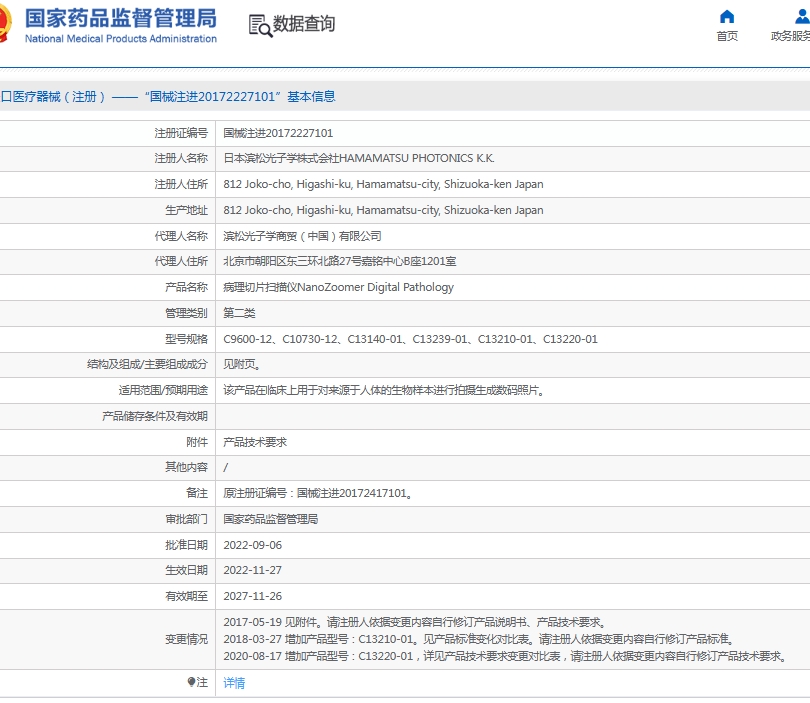Click the 2017-05-19 change record line

click(415, 622)
